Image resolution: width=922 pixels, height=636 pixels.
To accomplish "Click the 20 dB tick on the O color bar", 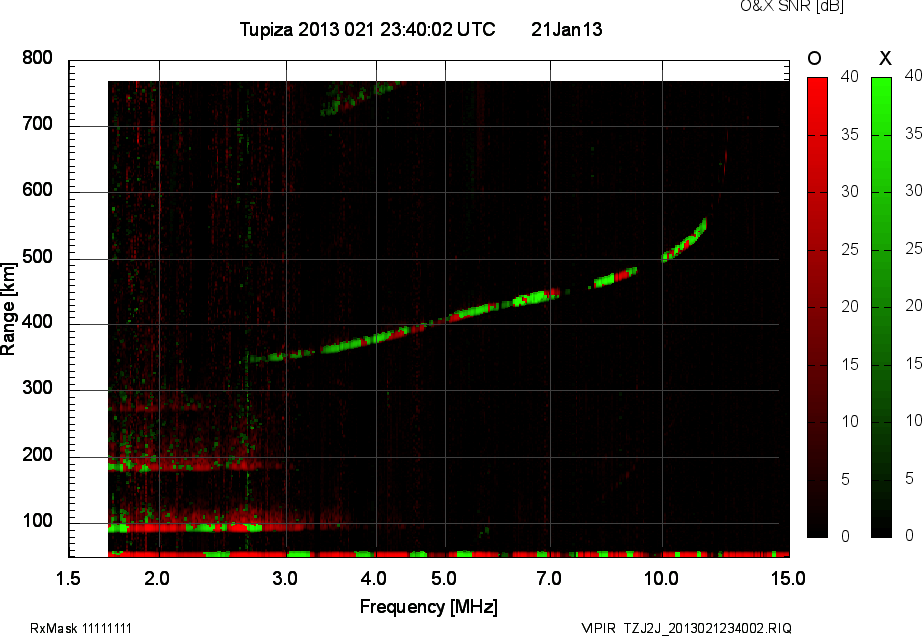I will pos(850,307).
